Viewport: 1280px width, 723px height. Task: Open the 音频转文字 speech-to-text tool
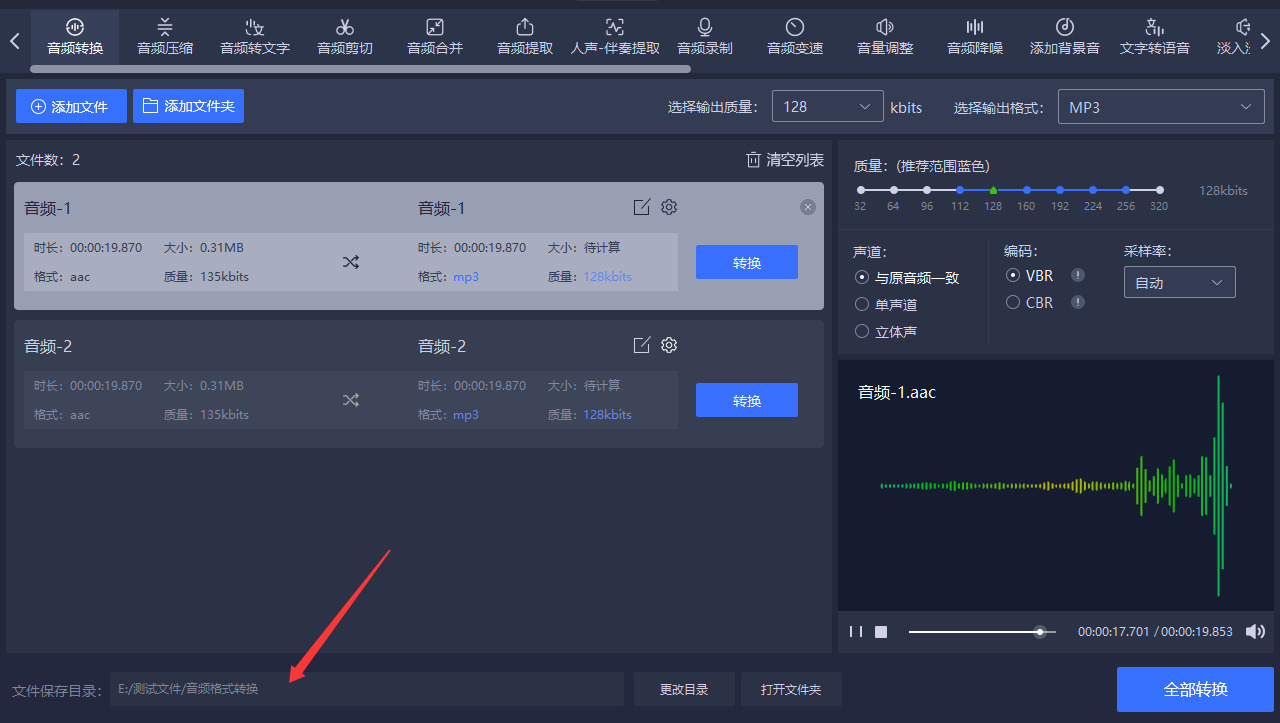tap(255, 36)
